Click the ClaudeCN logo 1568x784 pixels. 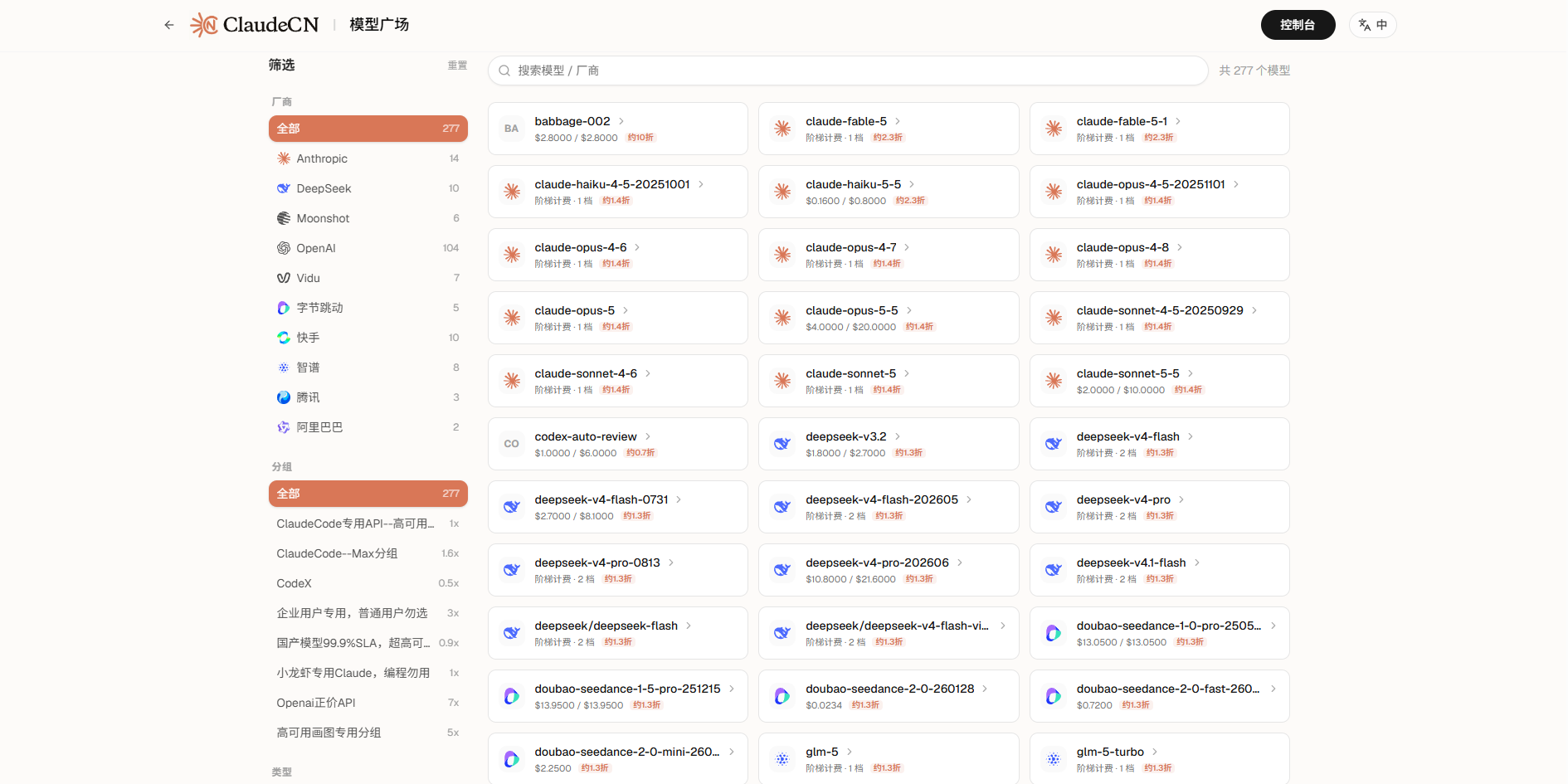pos(254,25)
